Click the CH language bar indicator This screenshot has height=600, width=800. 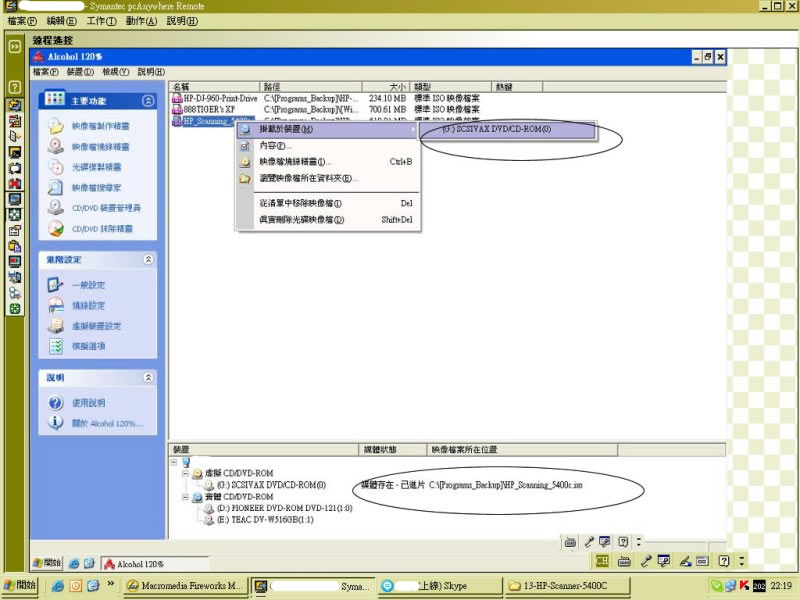coord(602,561)
